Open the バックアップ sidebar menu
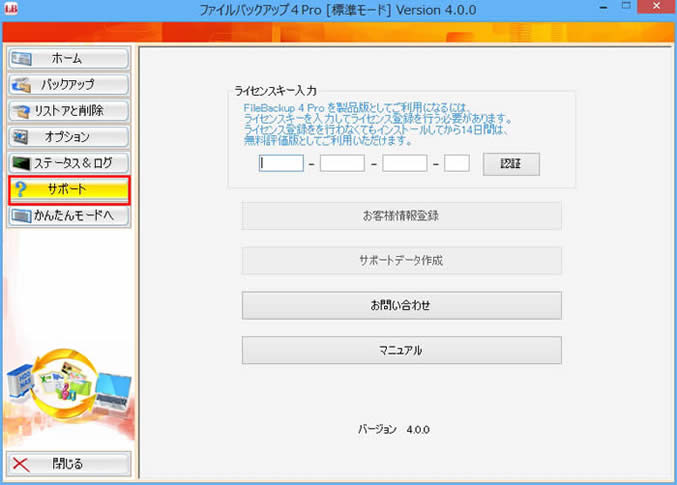Screen dimensions: 677x485 [x=68, y=85]
